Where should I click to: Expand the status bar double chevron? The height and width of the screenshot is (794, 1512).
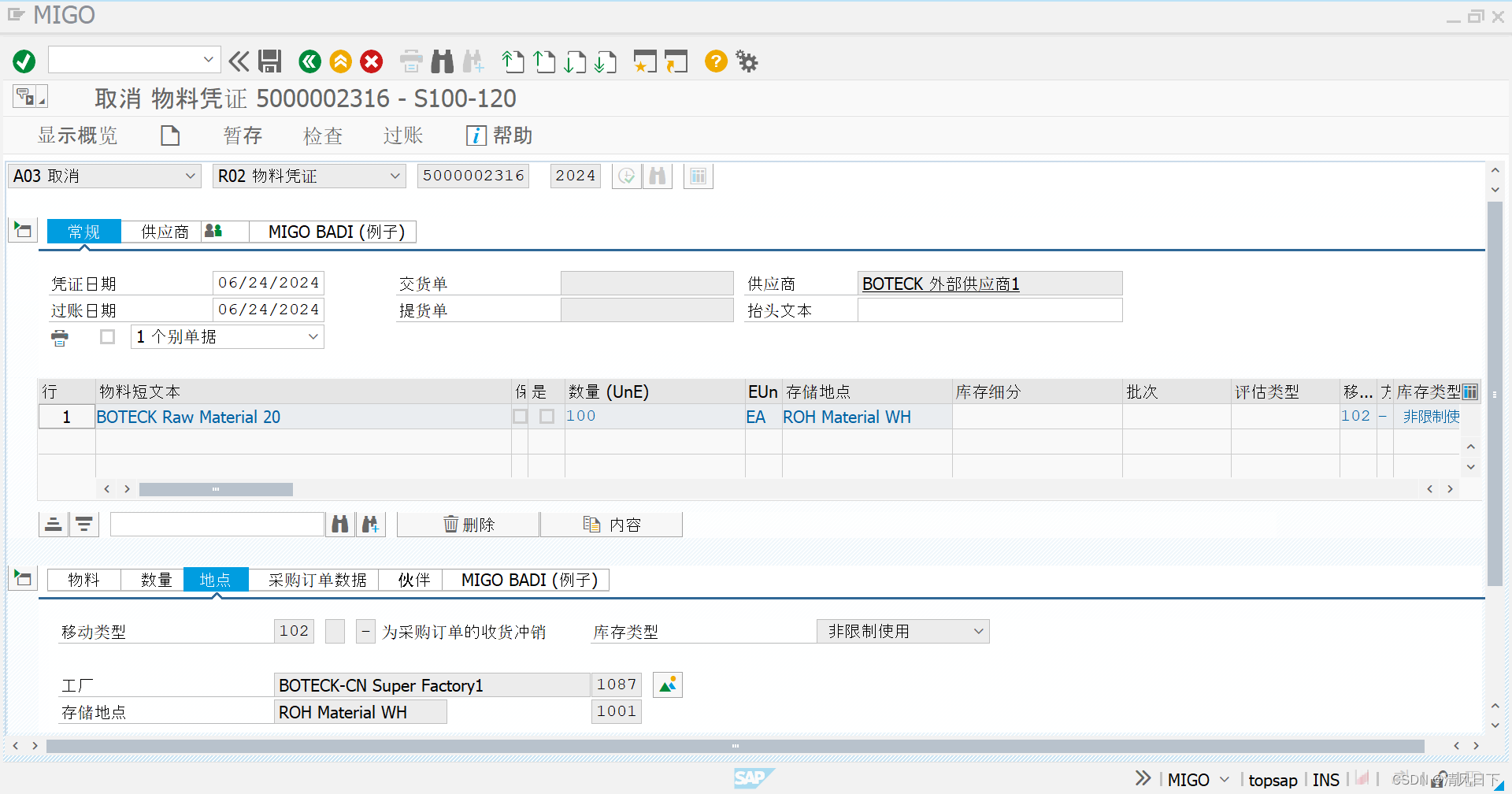[1143, 779]
